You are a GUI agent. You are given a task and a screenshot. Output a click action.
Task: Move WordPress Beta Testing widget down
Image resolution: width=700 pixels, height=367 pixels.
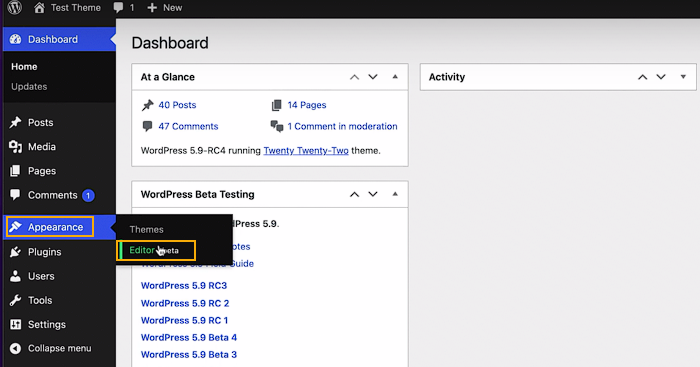coord(373,194)
